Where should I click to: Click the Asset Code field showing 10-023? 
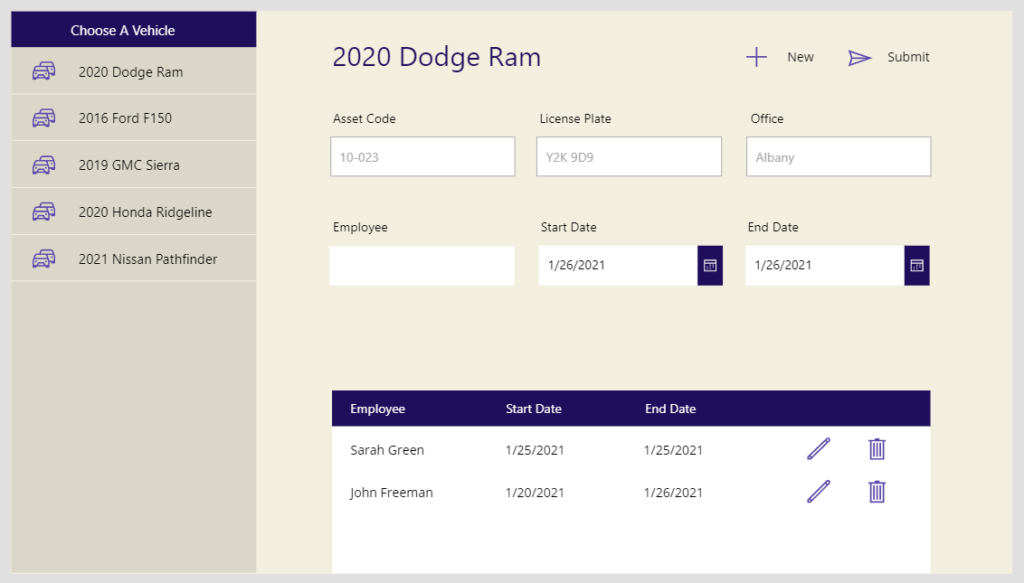point(422,156)
